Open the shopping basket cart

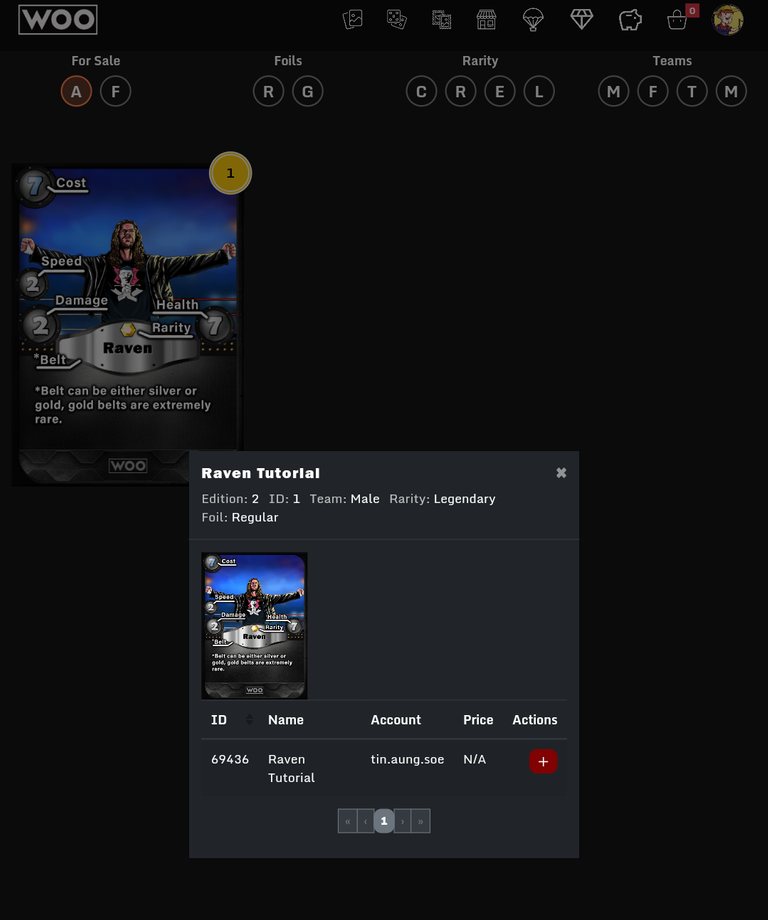676,21
